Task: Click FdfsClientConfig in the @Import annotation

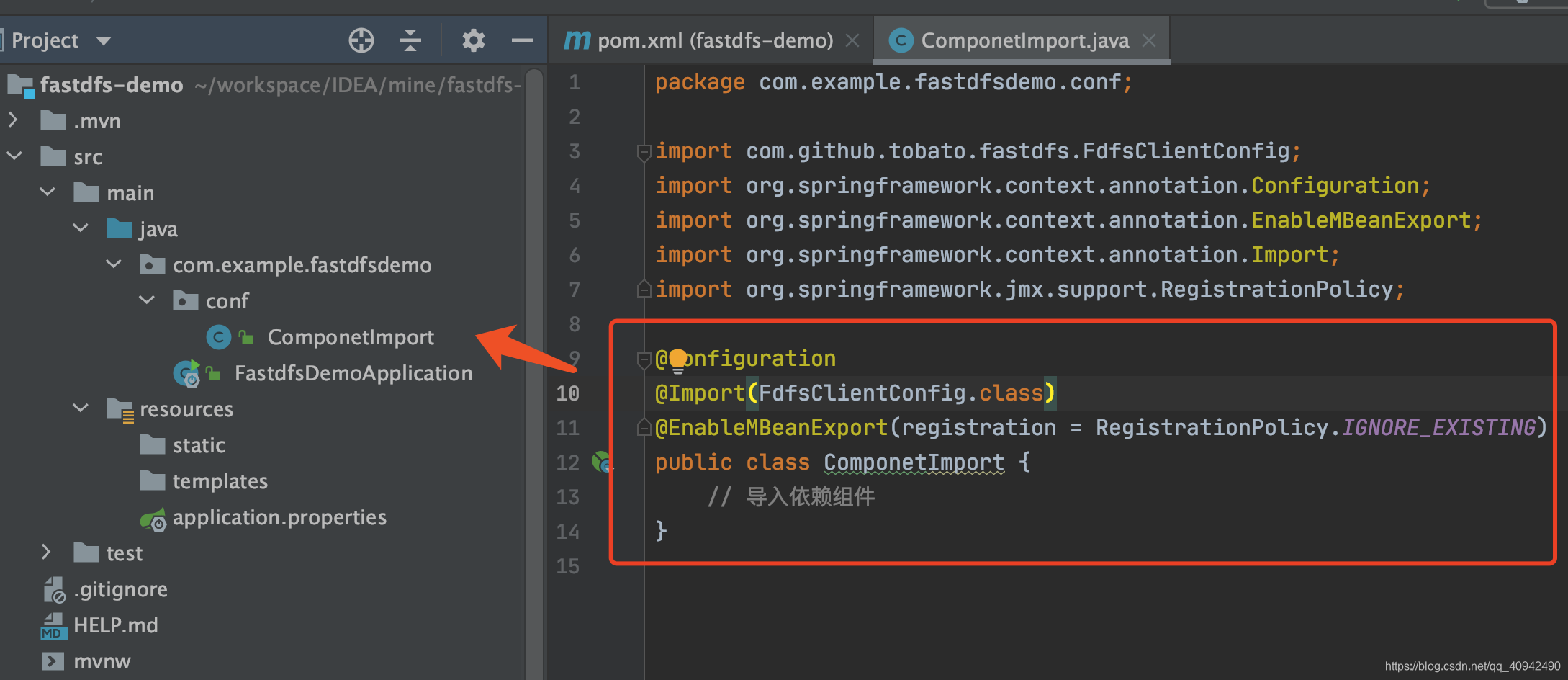Action: coord(862,393)
